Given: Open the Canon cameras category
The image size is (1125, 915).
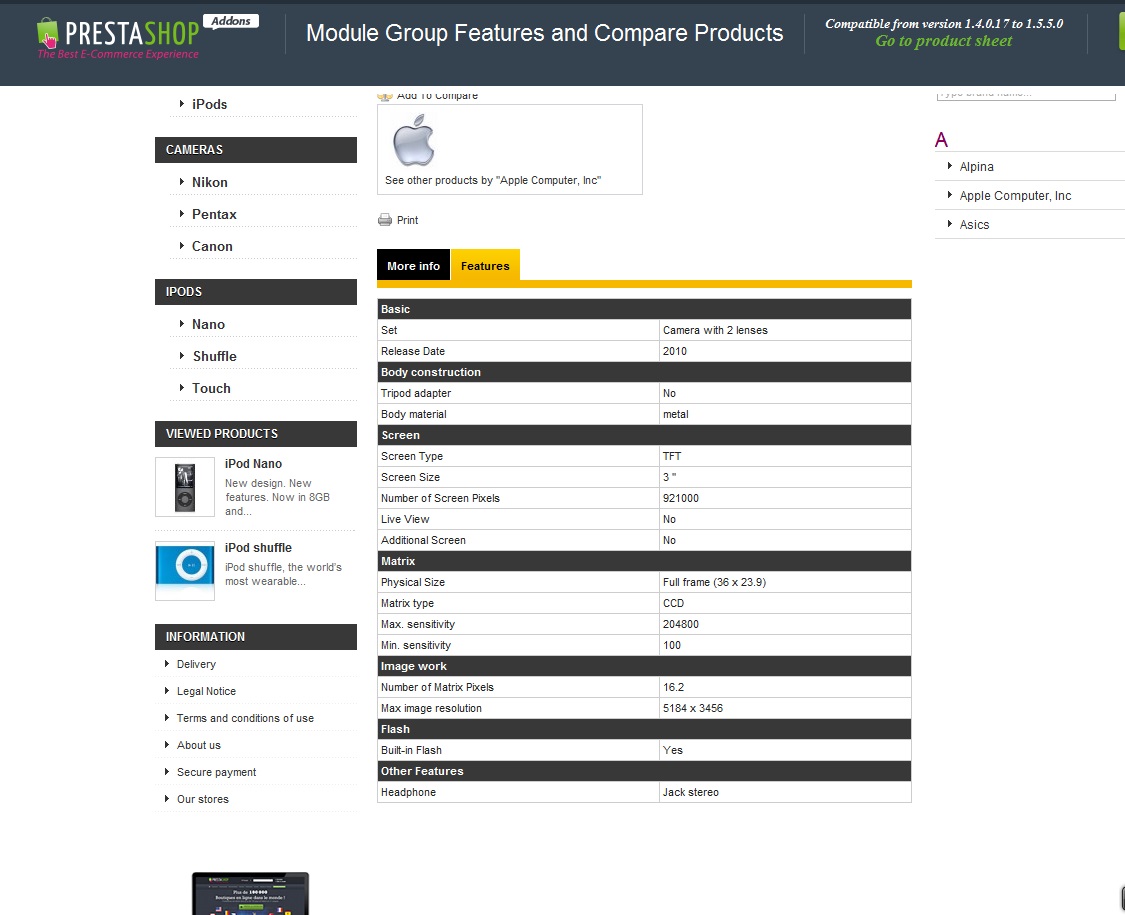Looking at the screenshot, I should 212,246.
